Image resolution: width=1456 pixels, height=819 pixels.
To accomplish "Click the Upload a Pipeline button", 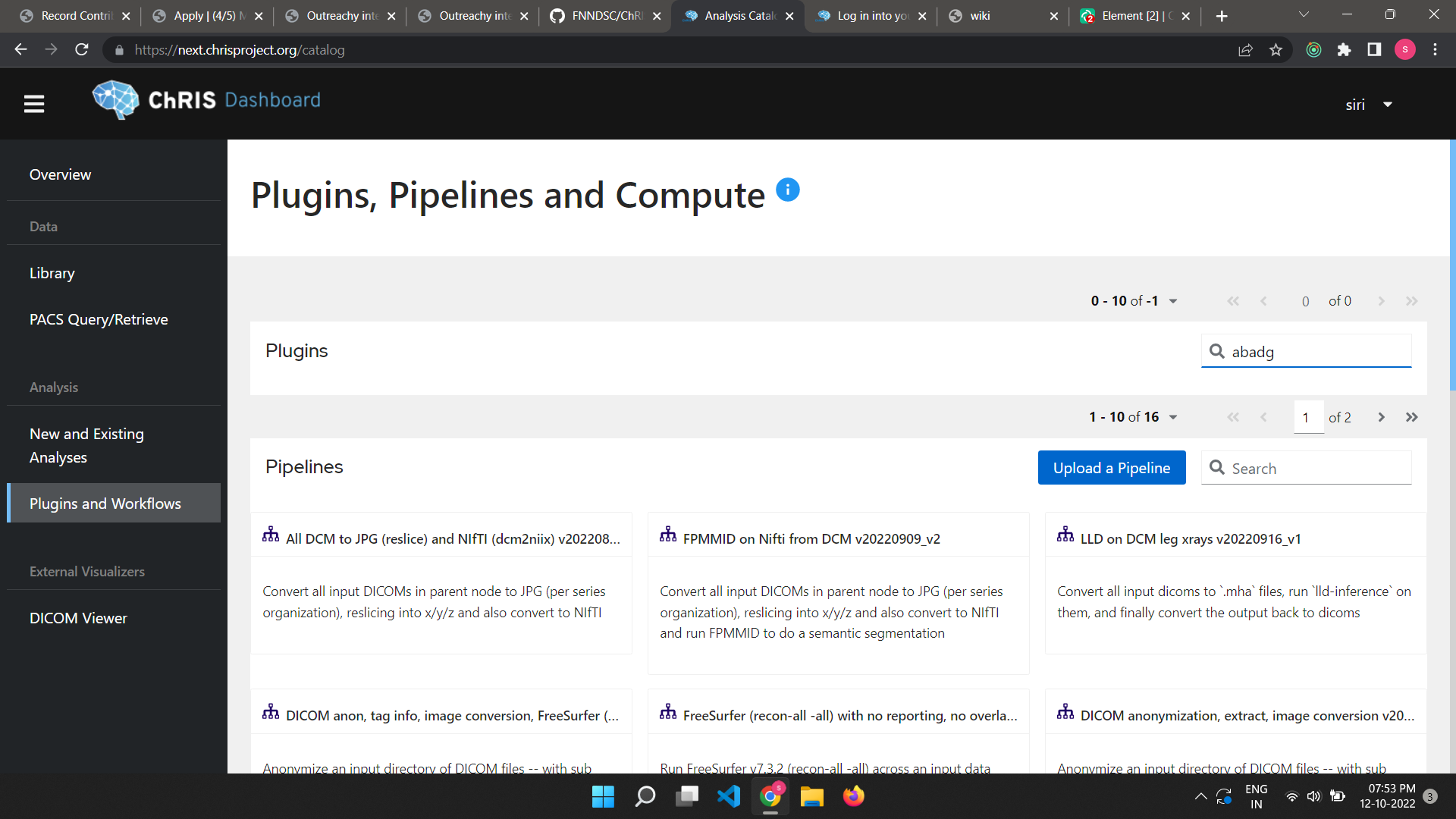I will 1111,467.
